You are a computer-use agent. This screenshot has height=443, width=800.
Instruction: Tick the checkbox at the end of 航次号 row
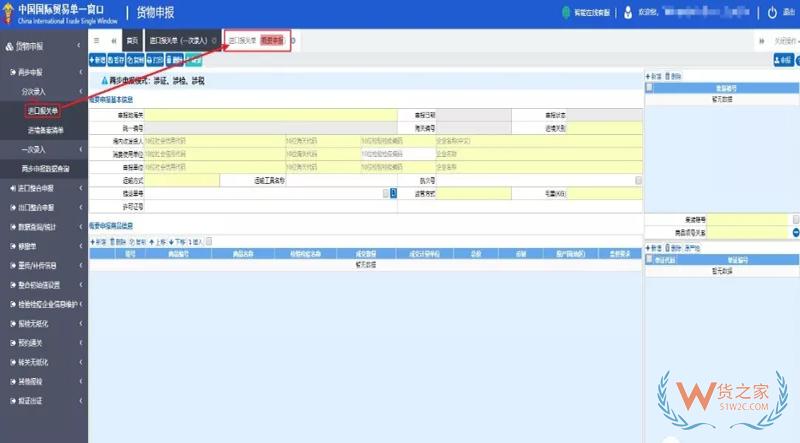(x=638, y=180)
